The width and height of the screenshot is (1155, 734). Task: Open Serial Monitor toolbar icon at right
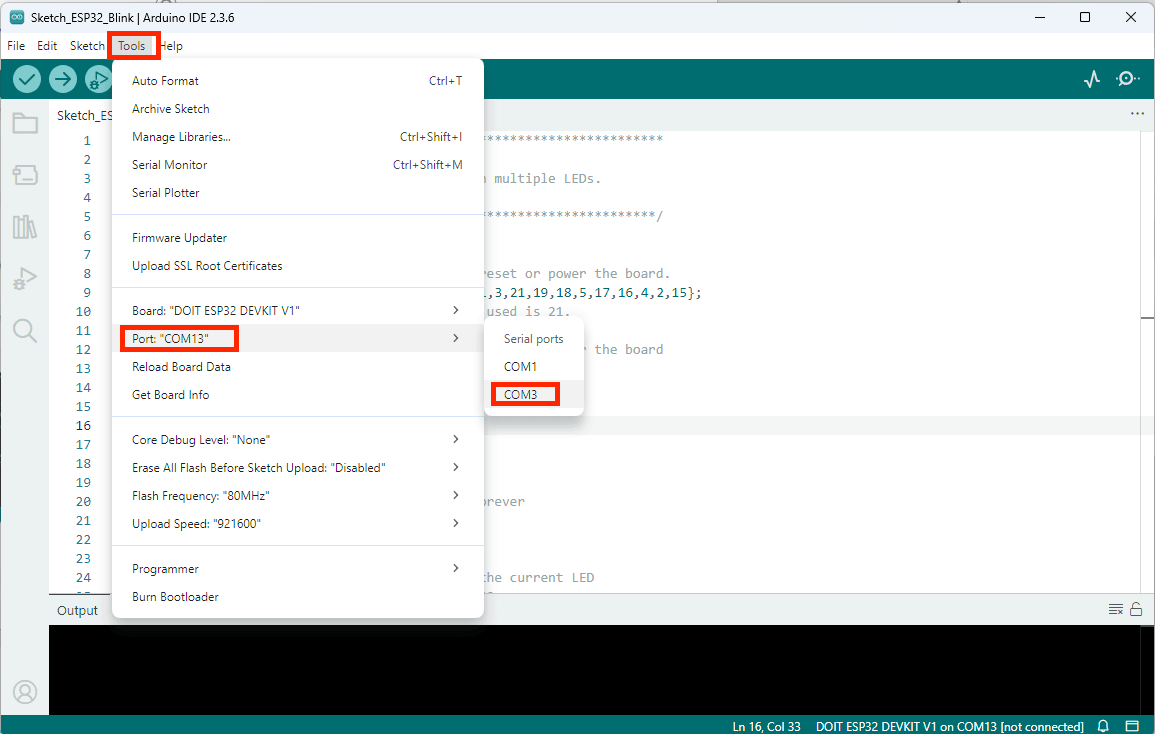click(1127, 79)
